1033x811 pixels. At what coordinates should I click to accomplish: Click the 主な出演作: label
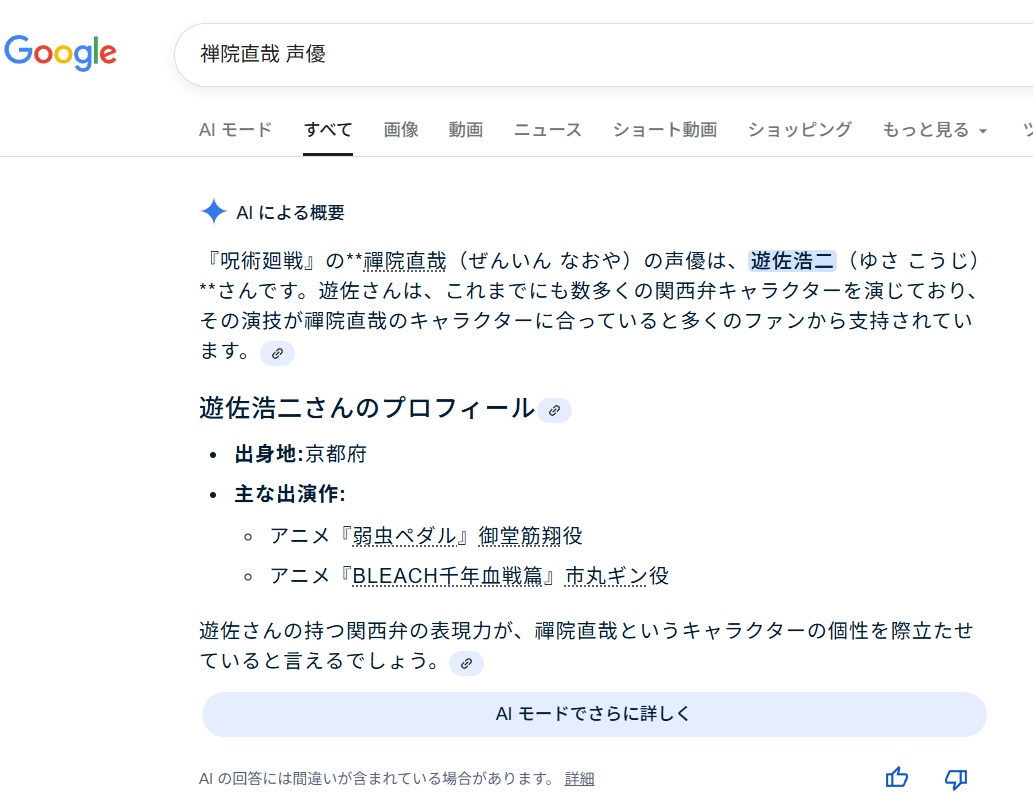tap(290, 494)
